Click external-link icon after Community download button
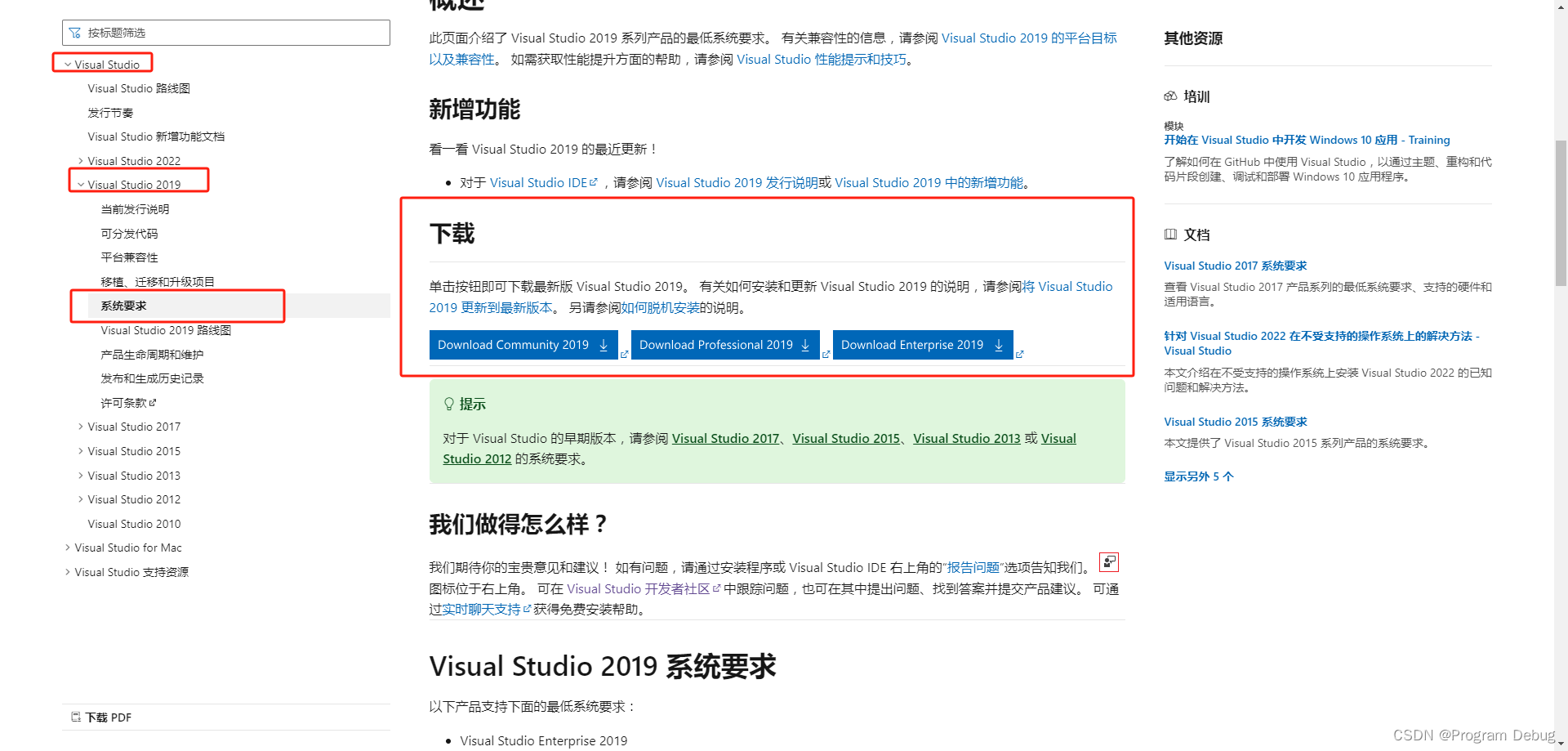Image resolution: width=1568 pixels, height=751 pixels. point(625,354)
